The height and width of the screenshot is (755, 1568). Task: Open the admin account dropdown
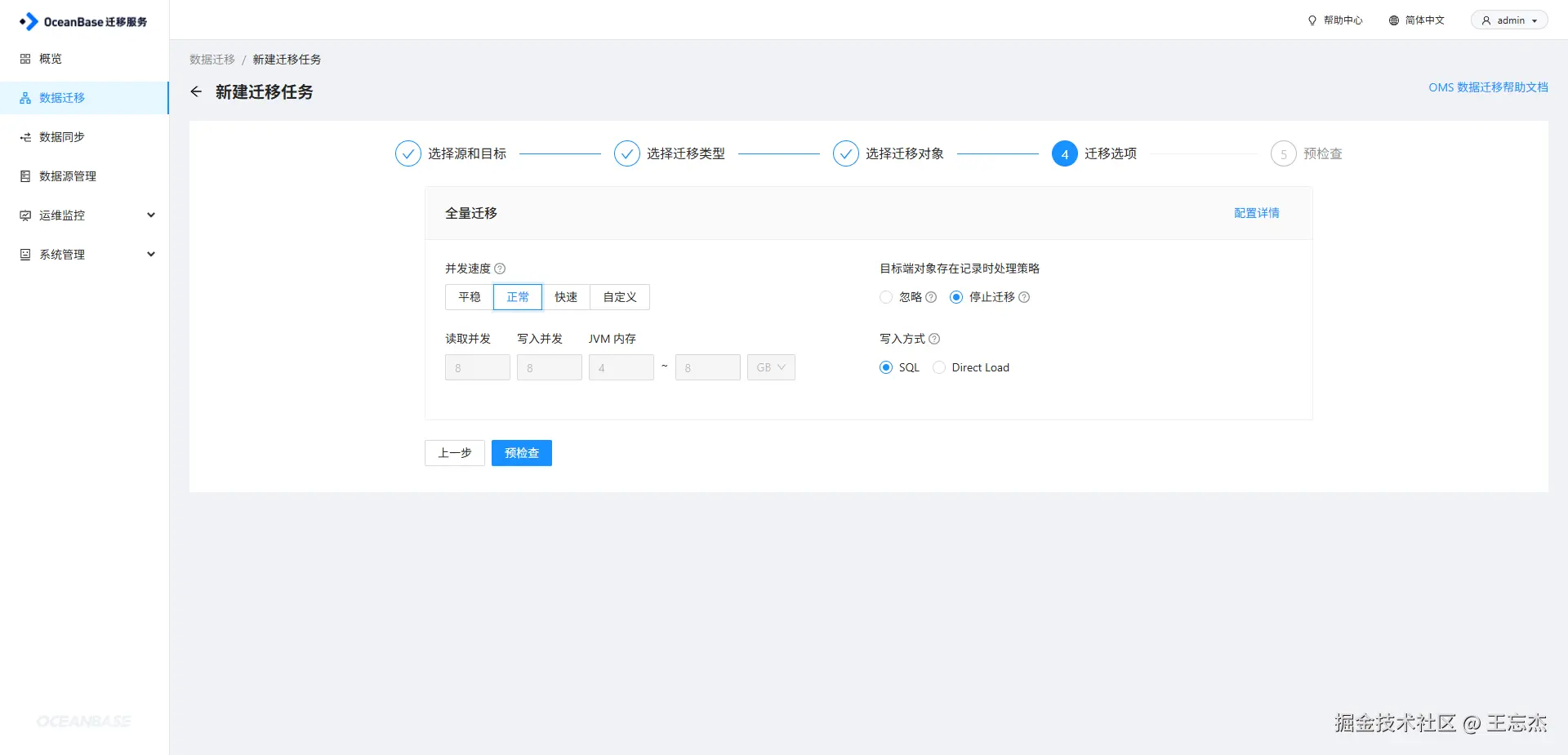[1509, 20]
